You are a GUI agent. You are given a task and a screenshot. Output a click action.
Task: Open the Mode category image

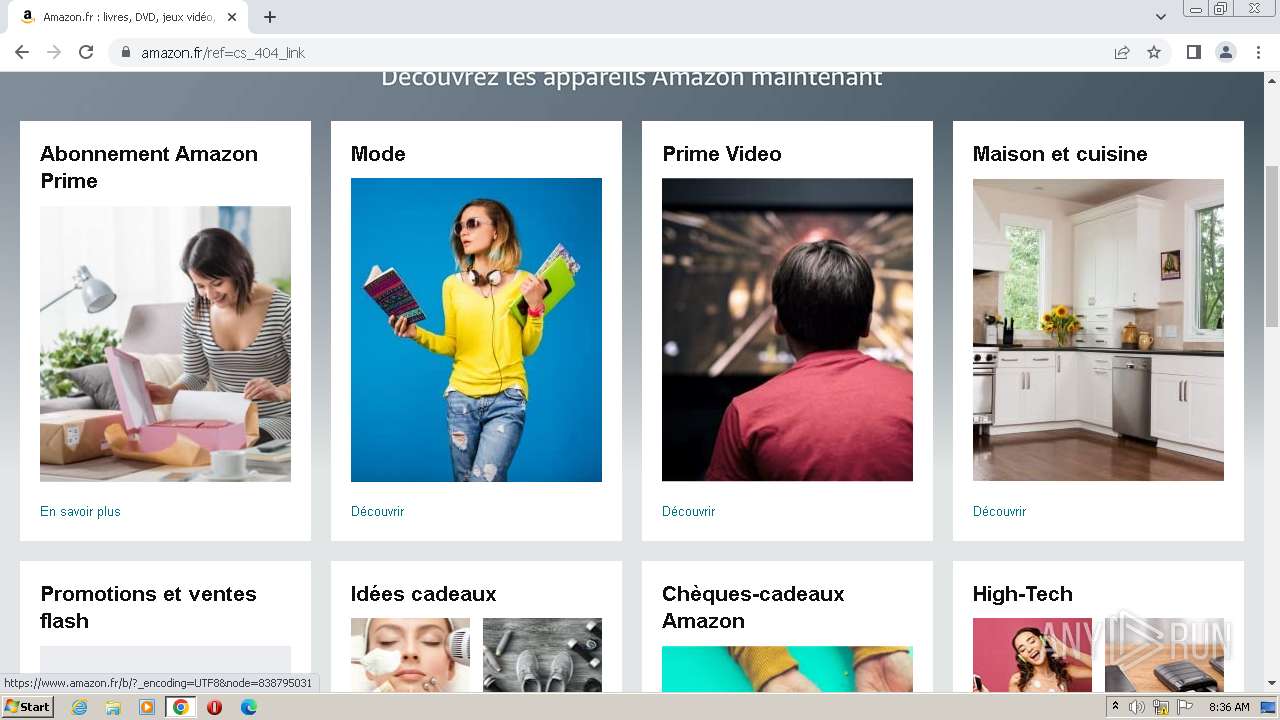(x=476, y=330)
